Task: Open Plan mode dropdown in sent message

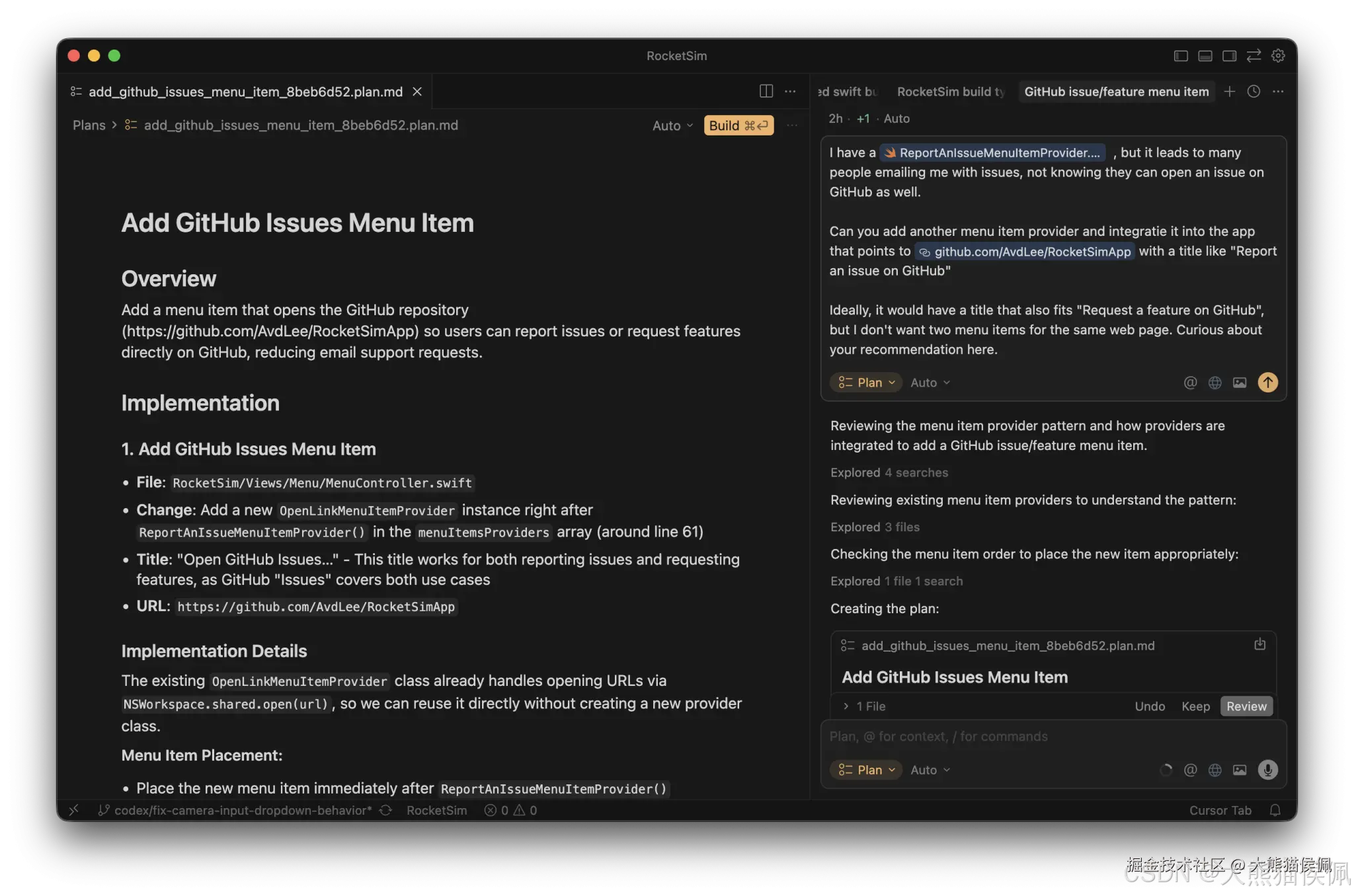Action: (866, 383)
